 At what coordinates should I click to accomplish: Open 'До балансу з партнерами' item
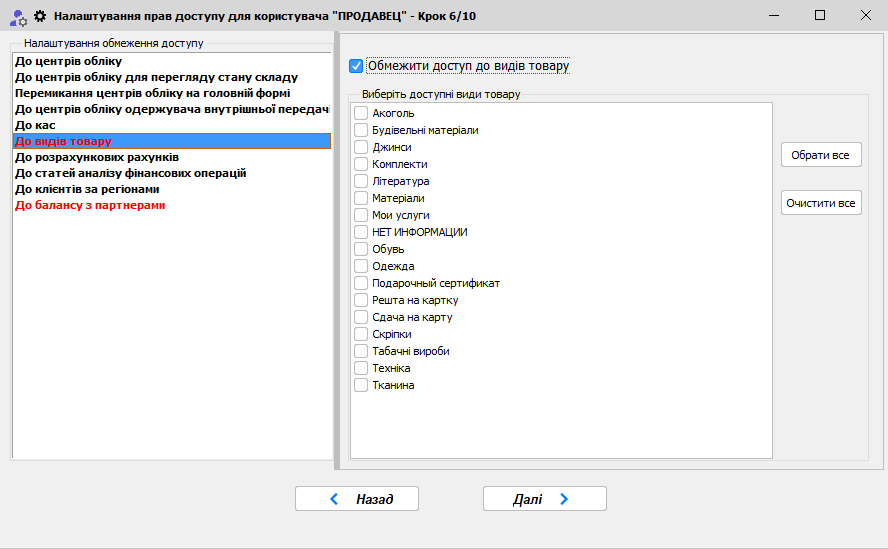pyautogui.click(x=90, y=205)
